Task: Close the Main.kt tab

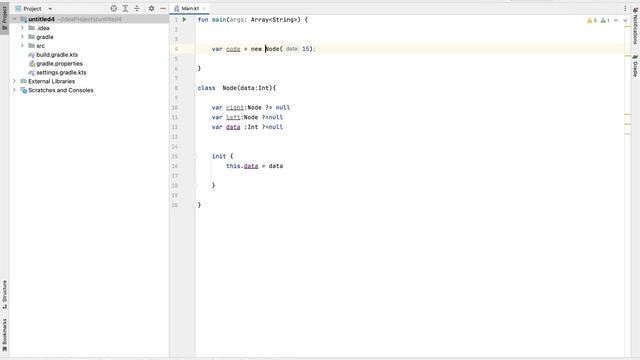Action: 204,8
